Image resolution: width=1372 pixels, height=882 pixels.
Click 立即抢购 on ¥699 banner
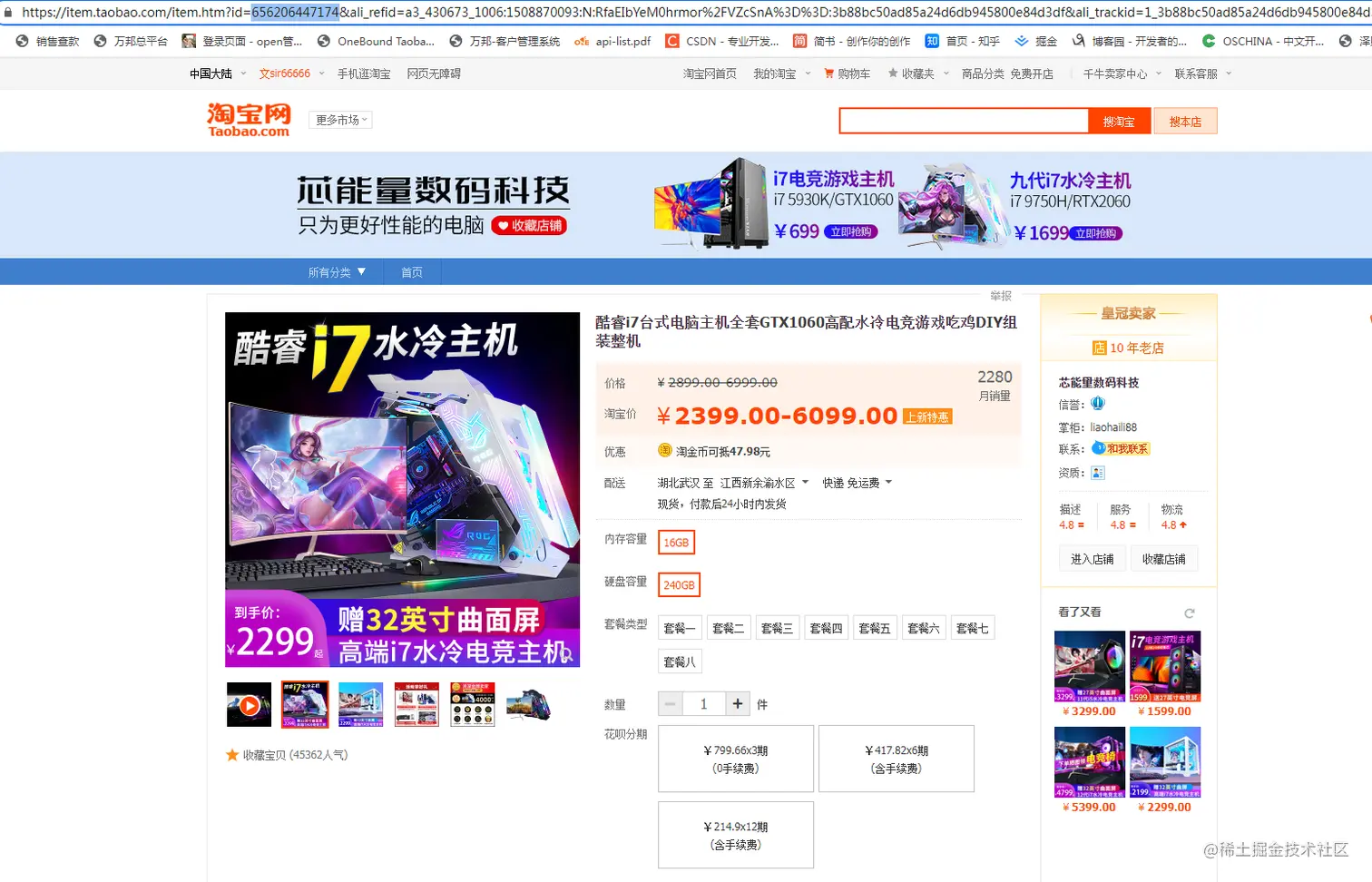coord(851,231)
